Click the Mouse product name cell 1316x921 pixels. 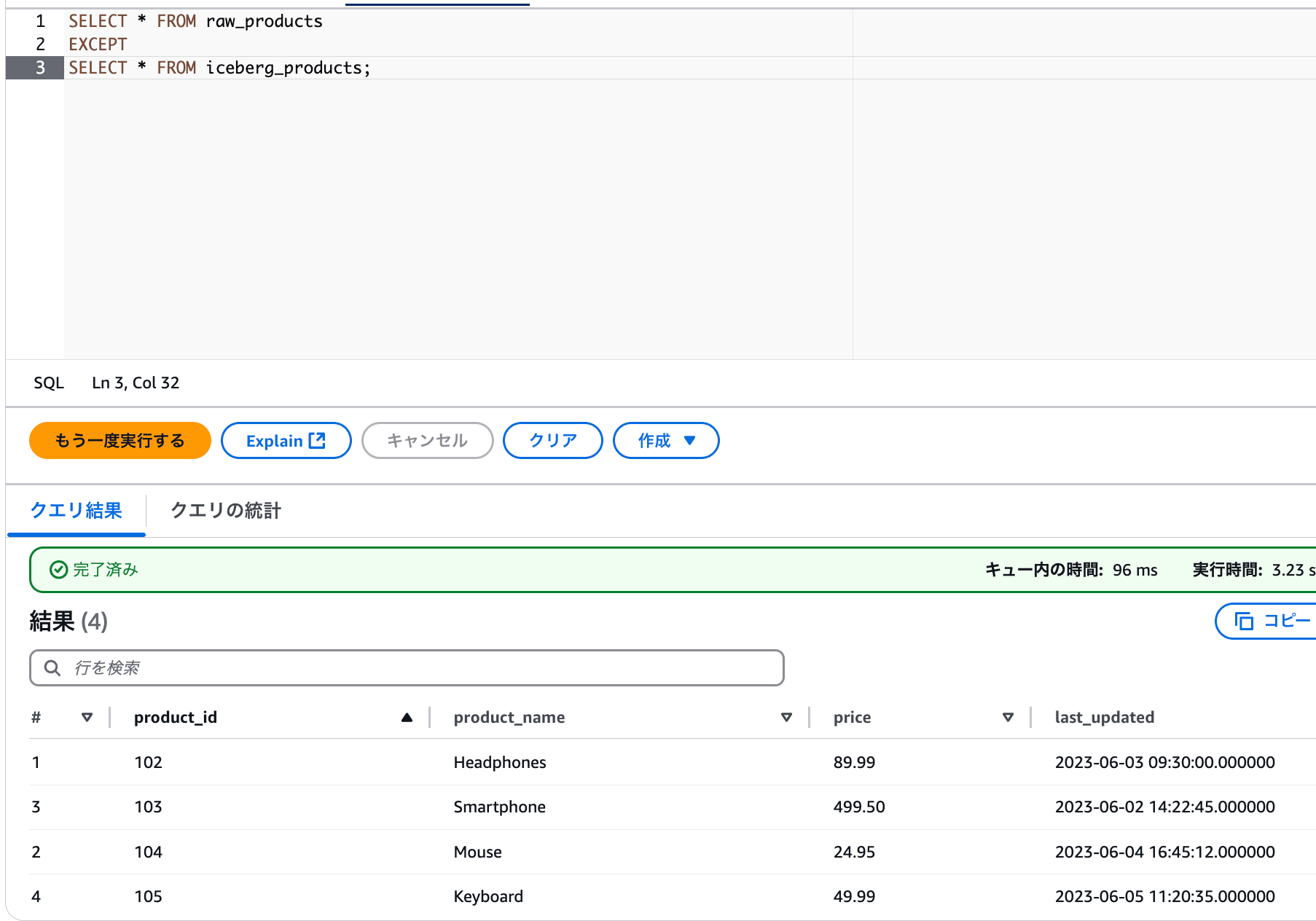point(478,852)
